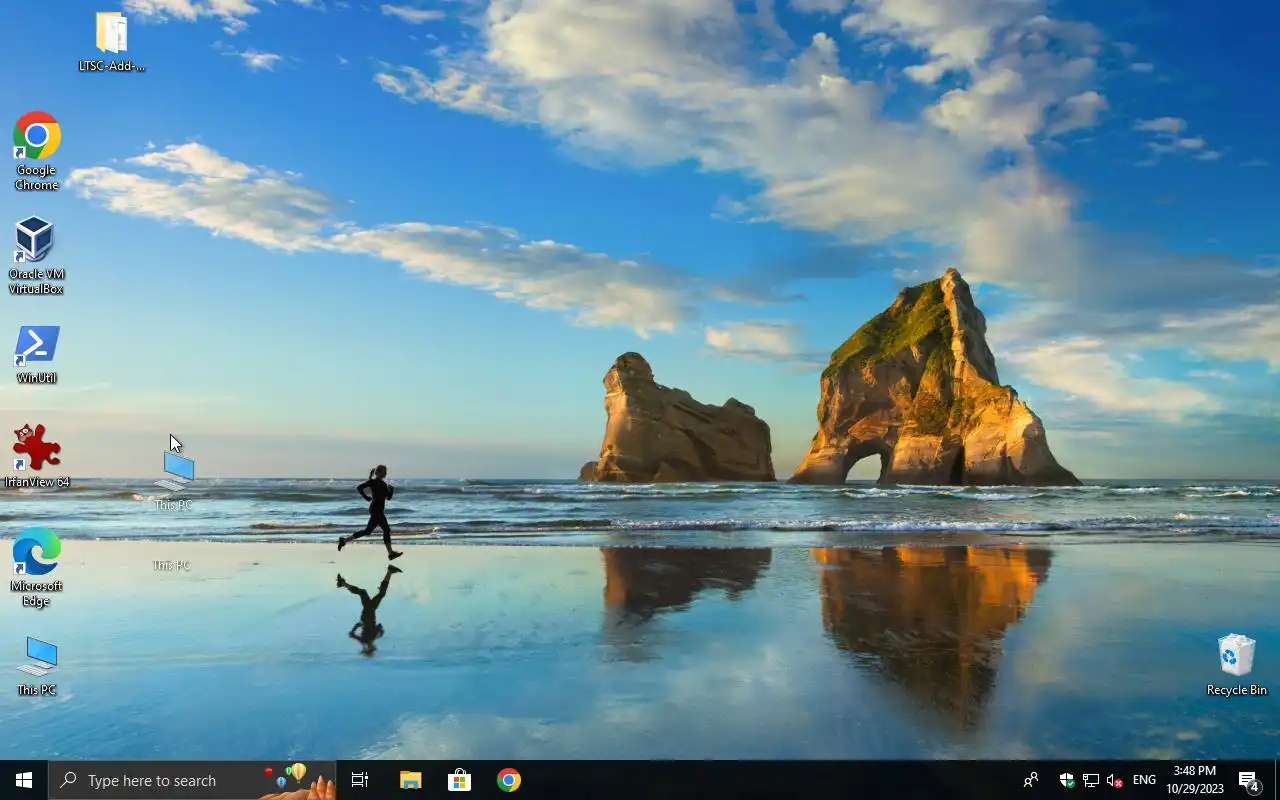Launch Google Chrome from the taskbar
The width and height of the screenshot is (1280, 800).
509,780
